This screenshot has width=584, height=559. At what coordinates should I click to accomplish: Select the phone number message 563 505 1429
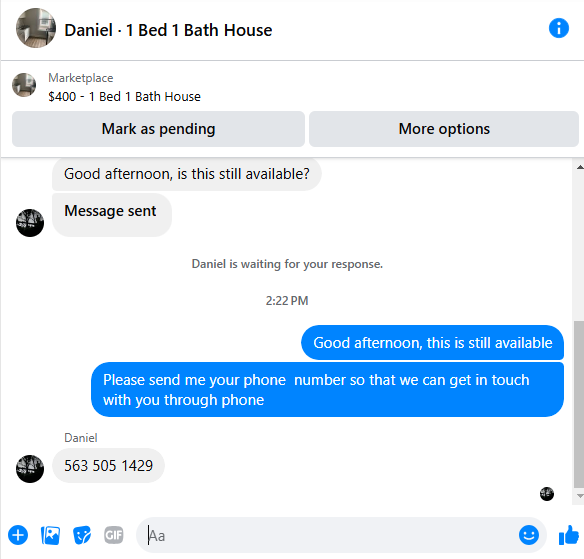108,466
